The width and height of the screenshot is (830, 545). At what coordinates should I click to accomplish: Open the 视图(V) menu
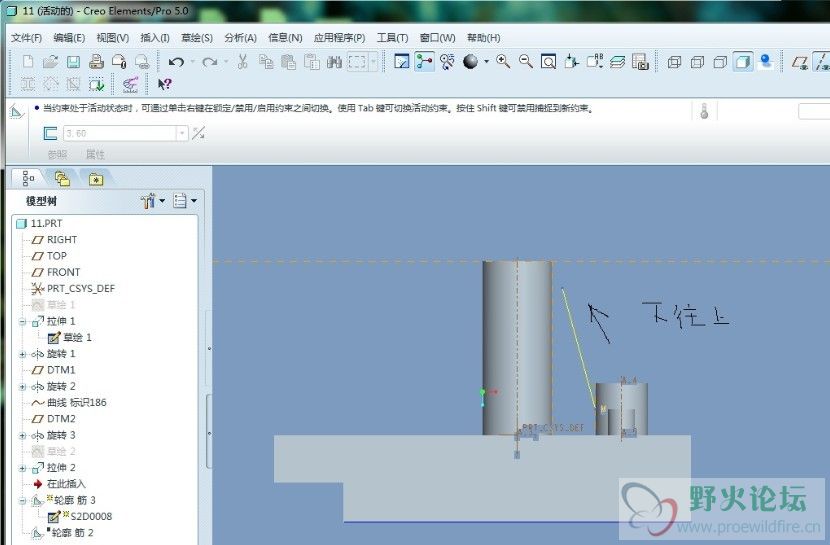click(x=113, y=38)
